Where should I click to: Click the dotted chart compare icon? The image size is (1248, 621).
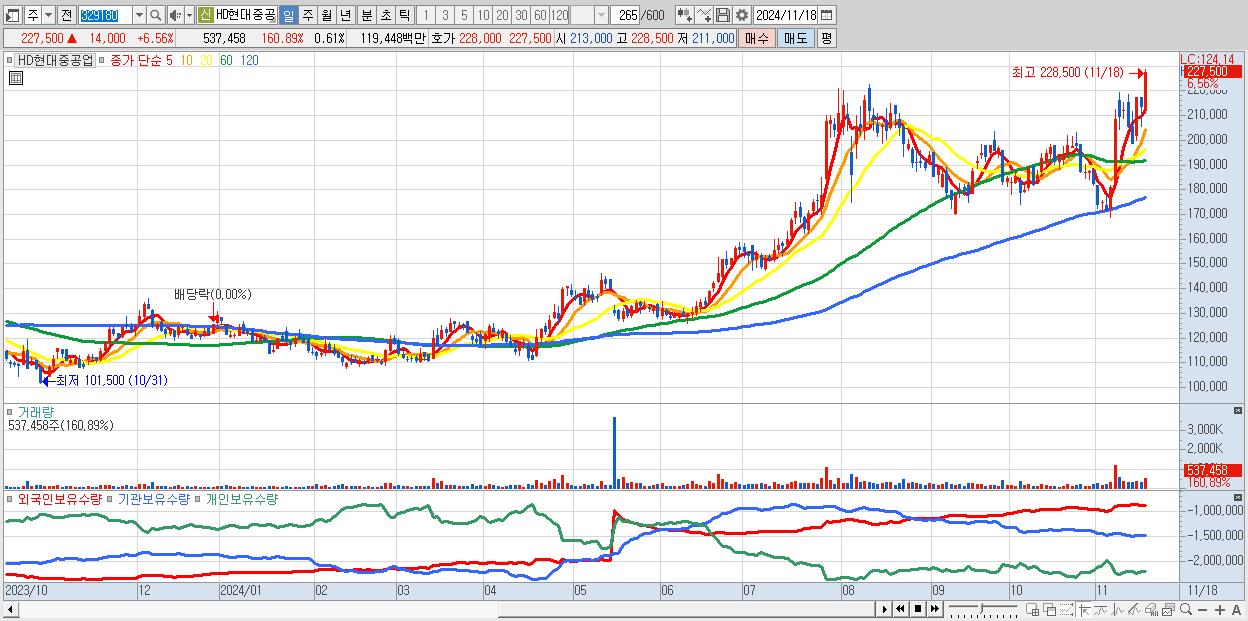[x=1066, y=610]
